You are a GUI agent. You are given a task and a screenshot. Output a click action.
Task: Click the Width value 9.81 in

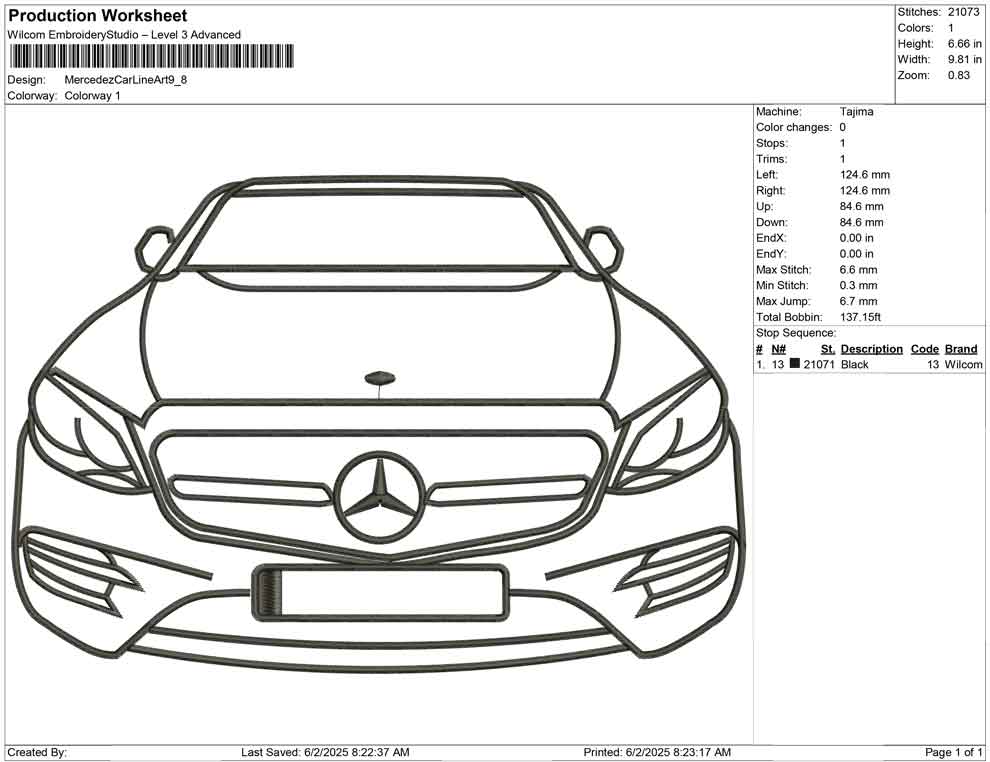(965, 59)
